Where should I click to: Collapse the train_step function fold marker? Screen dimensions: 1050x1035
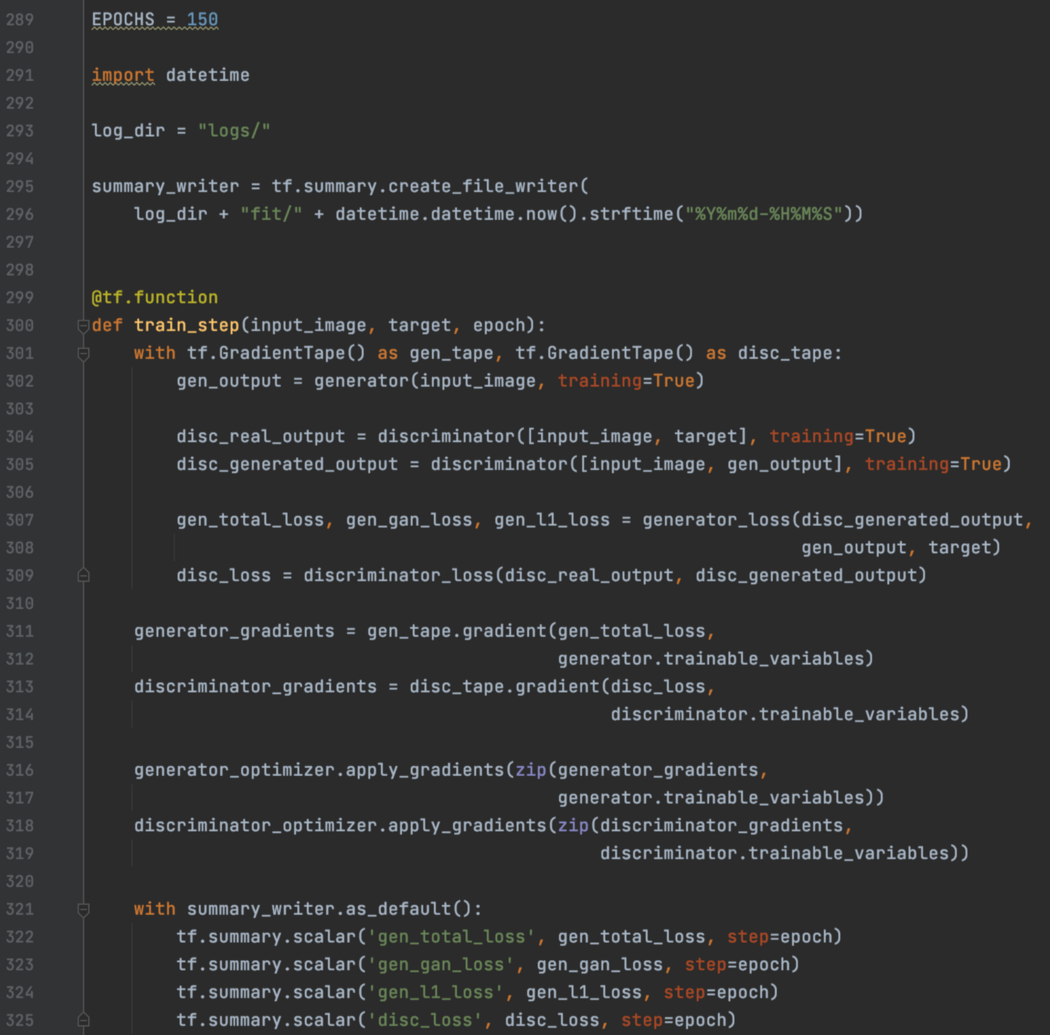[x=83, y=325]
